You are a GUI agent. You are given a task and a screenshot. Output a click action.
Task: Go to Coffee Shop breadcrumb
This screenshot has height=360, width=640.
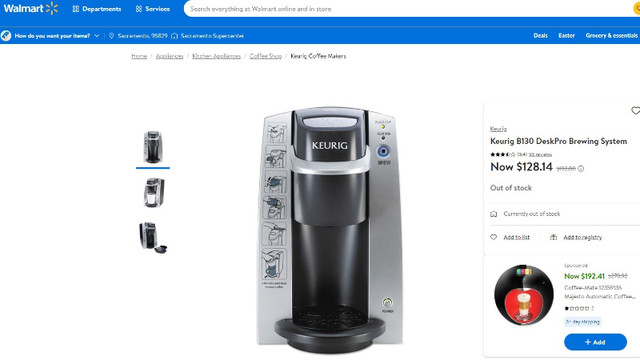[266, 56]
